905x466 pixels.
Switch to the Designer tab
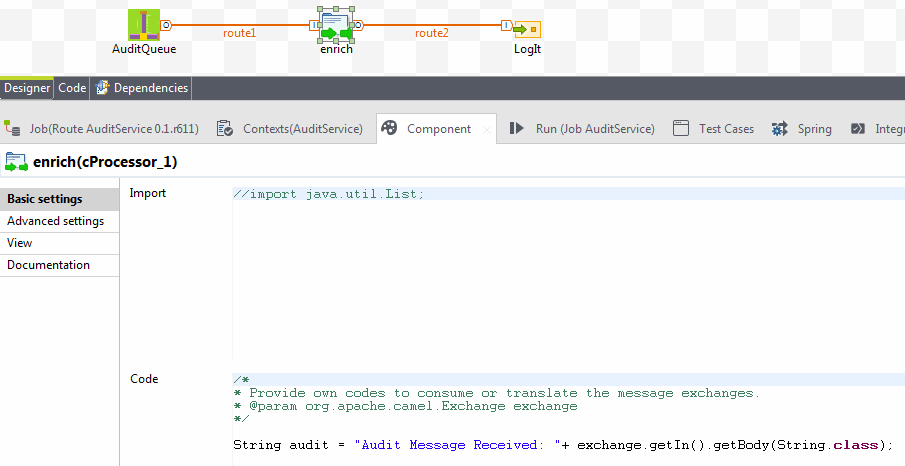[27, 88]
